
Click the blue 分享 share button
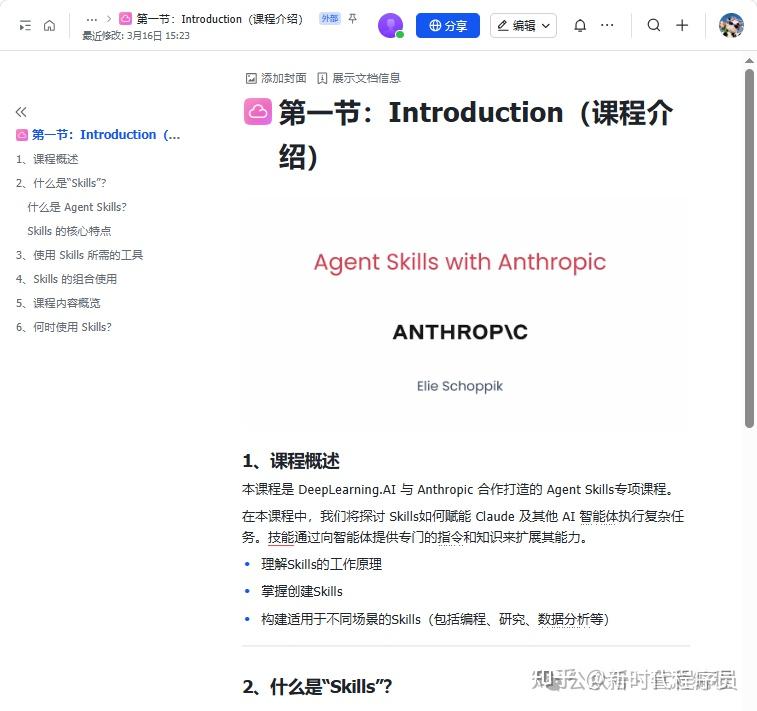coord(448,26)
